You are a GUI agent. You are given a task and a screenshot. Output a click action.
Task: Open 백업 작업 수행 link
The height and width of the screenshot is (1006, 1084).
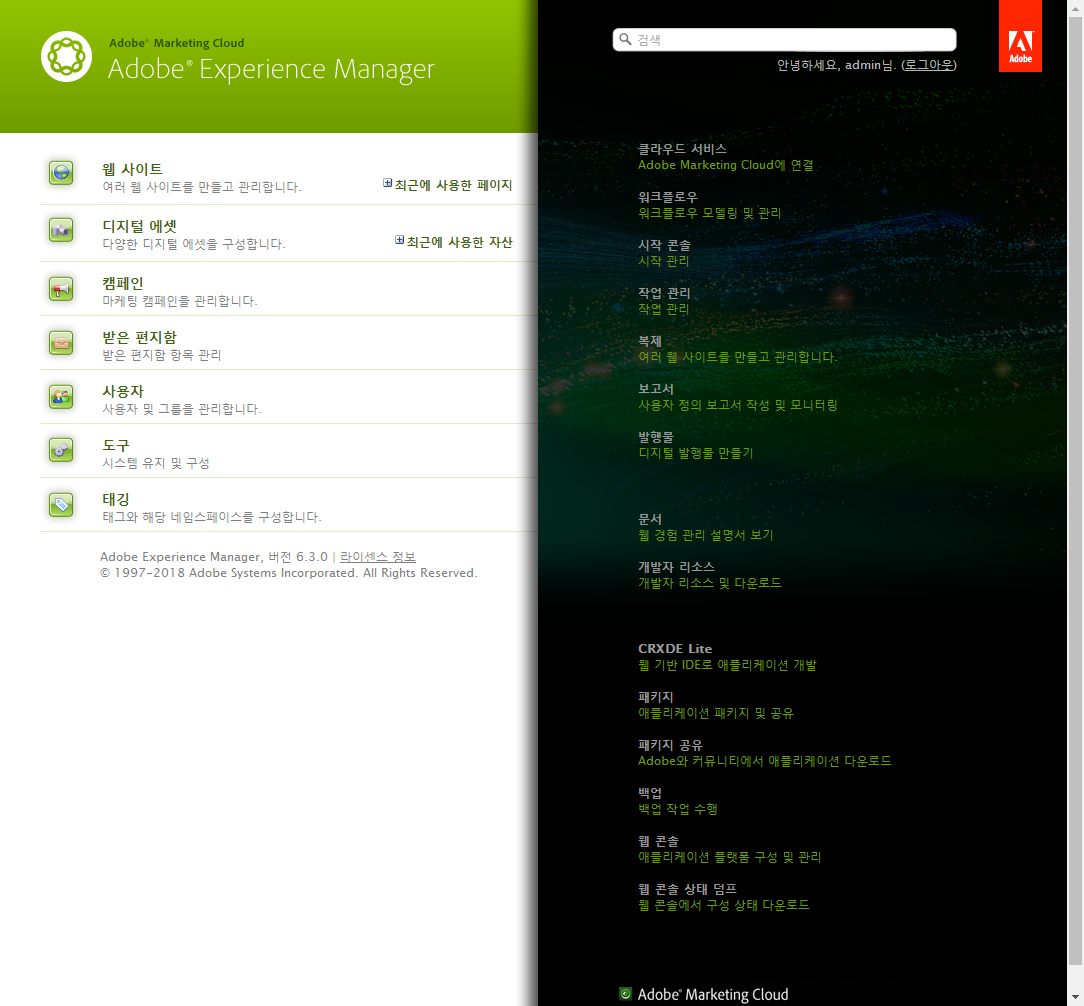pos(678,809)
